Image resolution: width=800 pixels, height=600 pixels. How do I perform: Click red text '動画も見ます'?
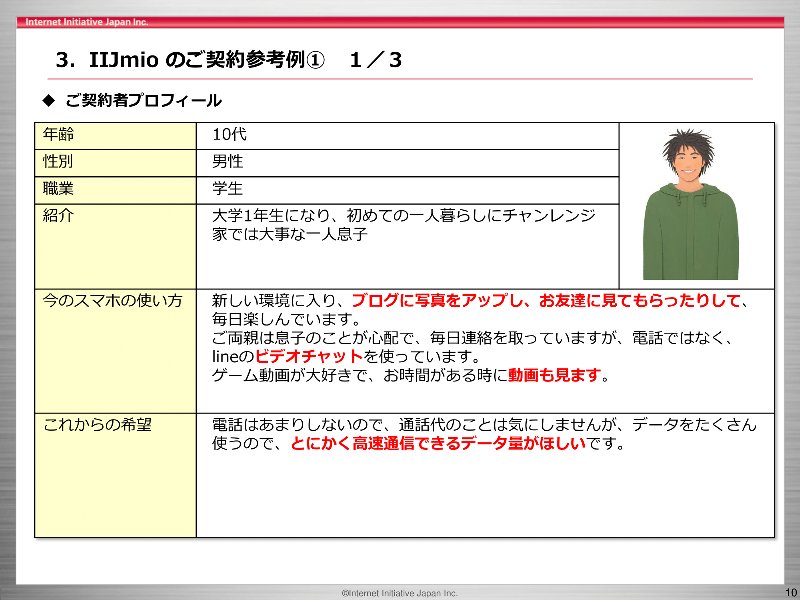pos(554,376)
